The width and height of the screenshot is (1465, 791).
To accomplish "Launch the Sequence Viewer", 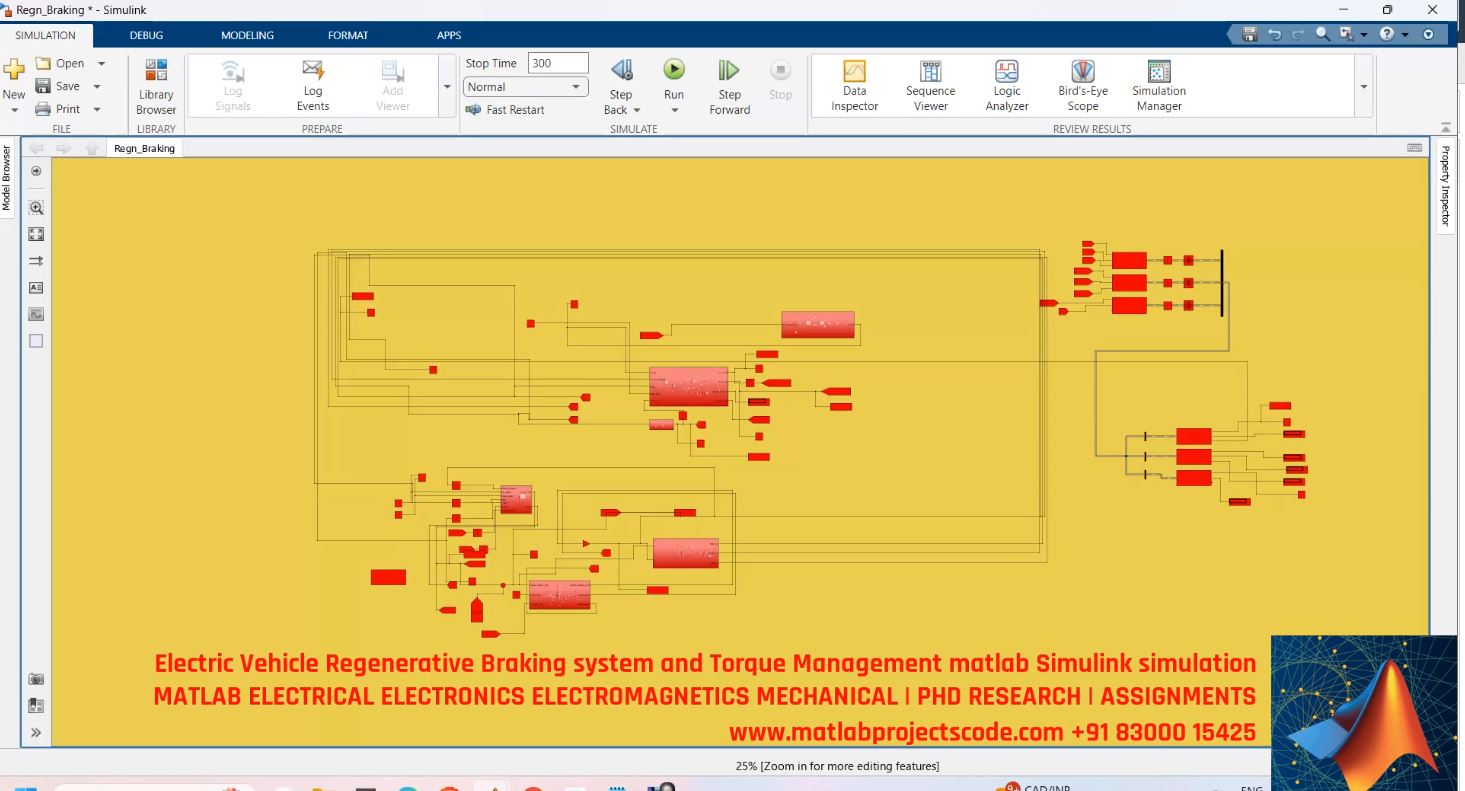I will tap(929, 85).
